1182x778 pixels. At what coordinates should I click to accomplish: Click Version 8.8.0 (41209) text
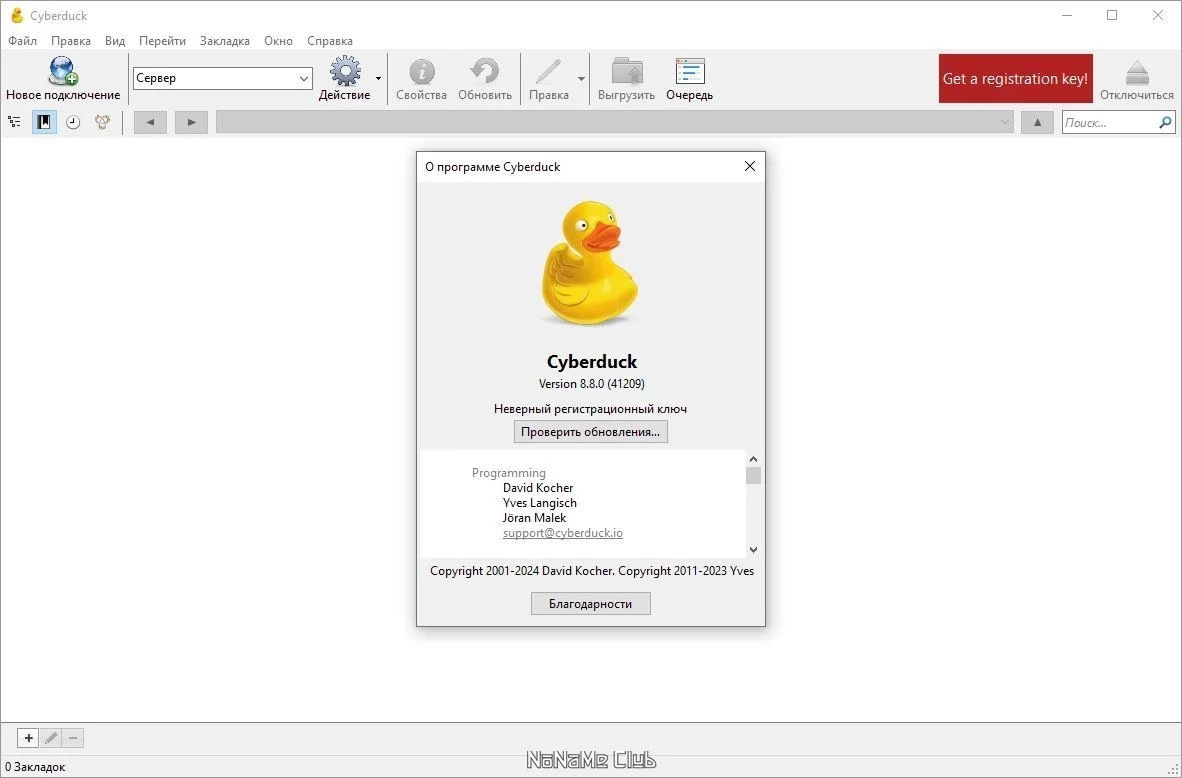[x=592, y=384]
